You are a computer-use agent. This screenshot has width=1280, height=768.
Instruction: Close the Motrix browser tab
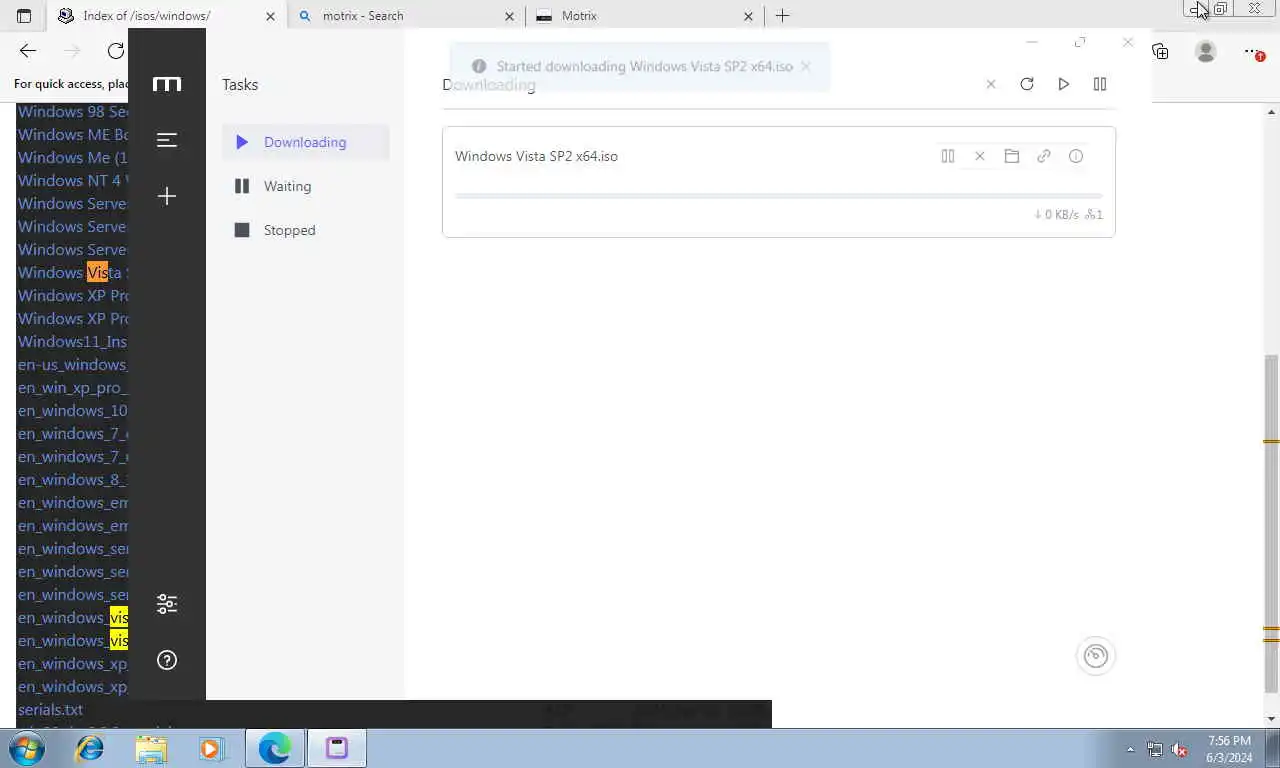coord(748,16)
